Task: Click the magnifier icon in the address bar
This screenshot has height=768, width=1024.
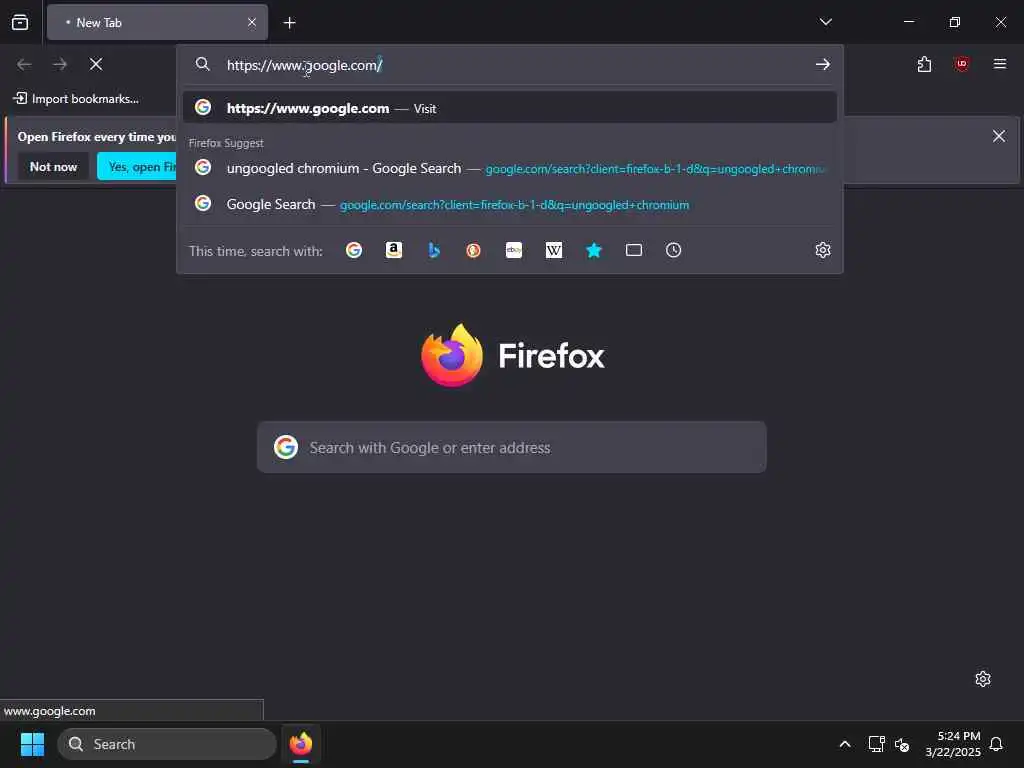Action: coord(202,64)
